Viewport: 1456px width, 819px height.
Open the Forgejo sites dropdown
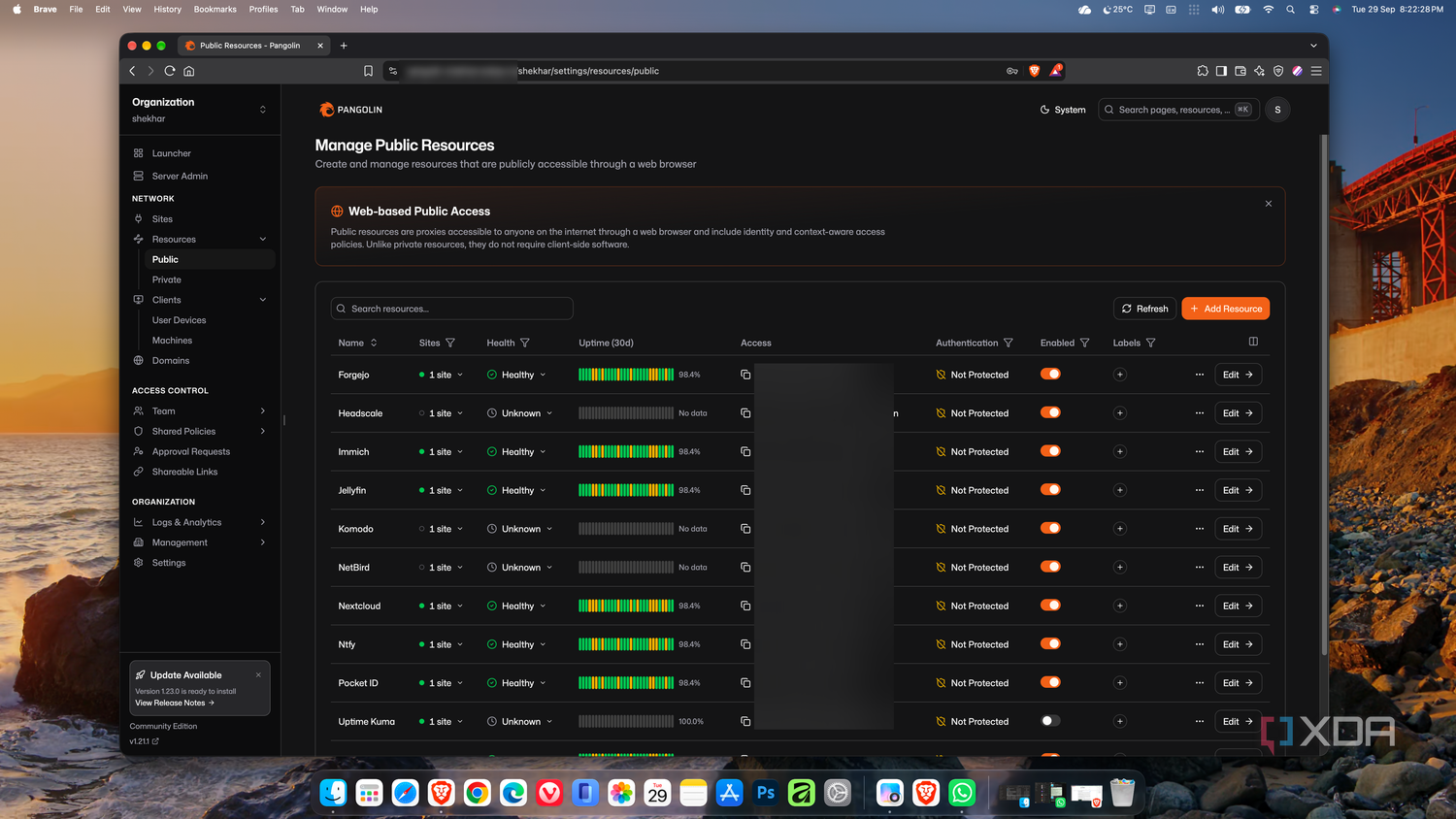441,375
